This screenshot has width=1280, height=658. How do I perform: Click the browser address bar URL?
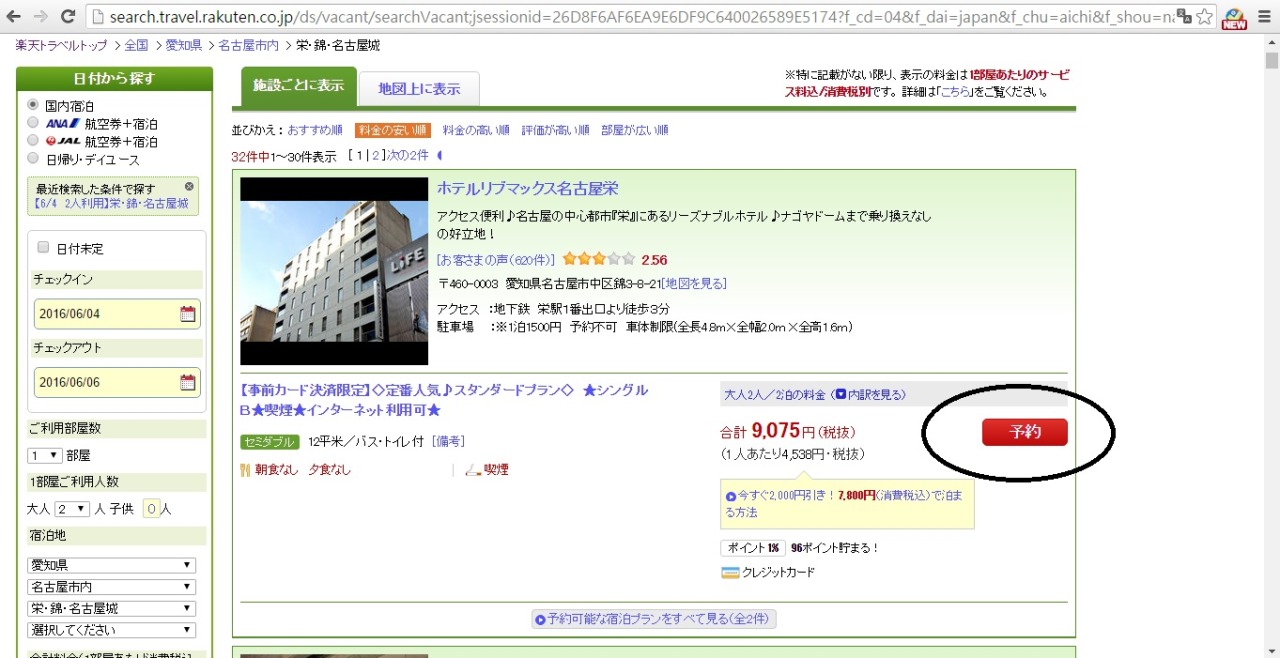(x=640, y=17)
